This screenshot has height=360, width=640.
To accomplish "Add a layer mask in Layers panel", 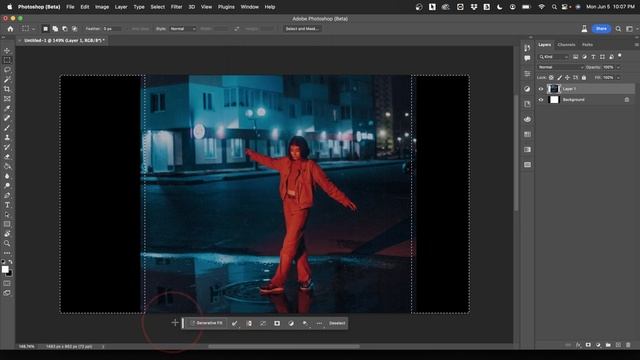I will (x=588, y=345).
